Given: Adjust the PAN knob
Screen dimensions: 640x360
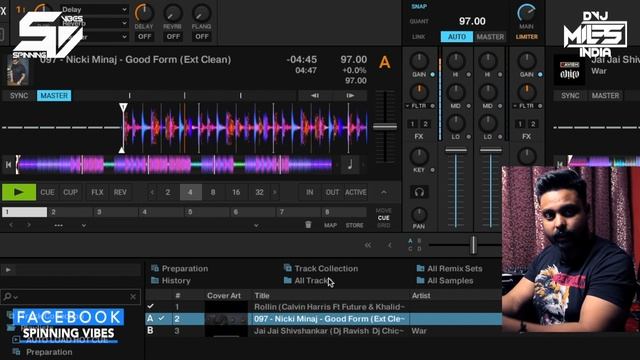Looking at the screenshot, I should (x=419, y=215).
